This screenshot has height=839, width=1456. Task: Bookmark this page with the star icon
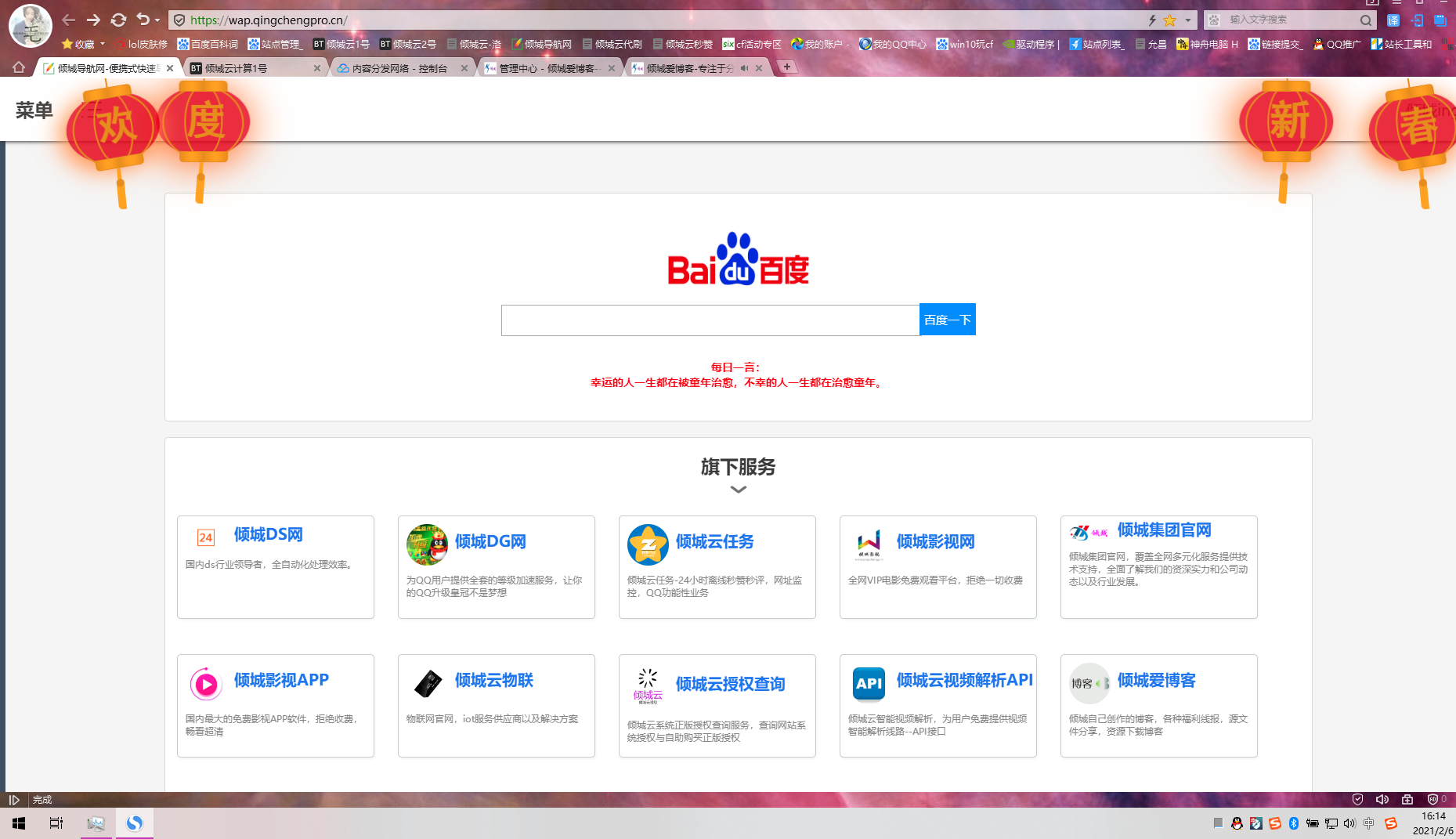[x=1169, y=20]
